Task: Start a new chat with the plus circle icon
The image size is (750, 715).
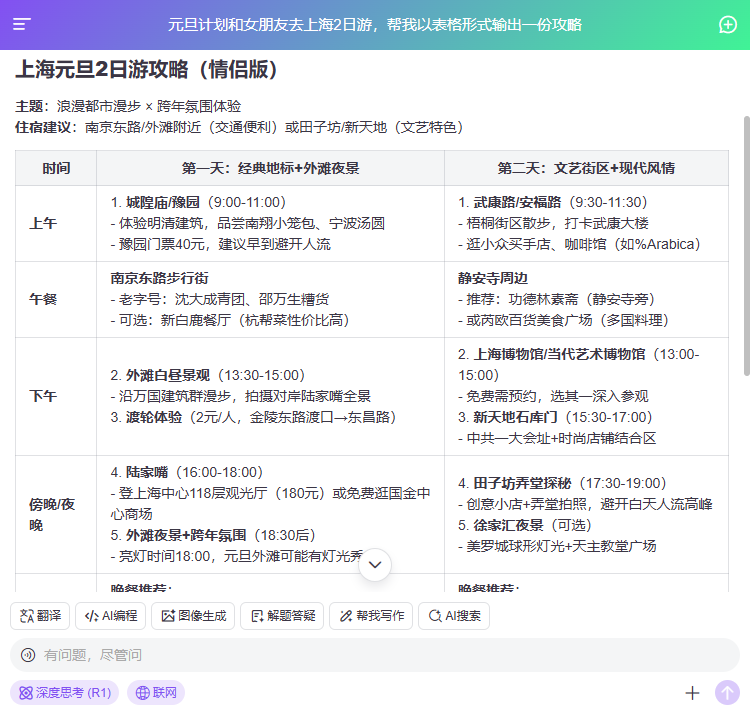Action: (x=728, y=24)
